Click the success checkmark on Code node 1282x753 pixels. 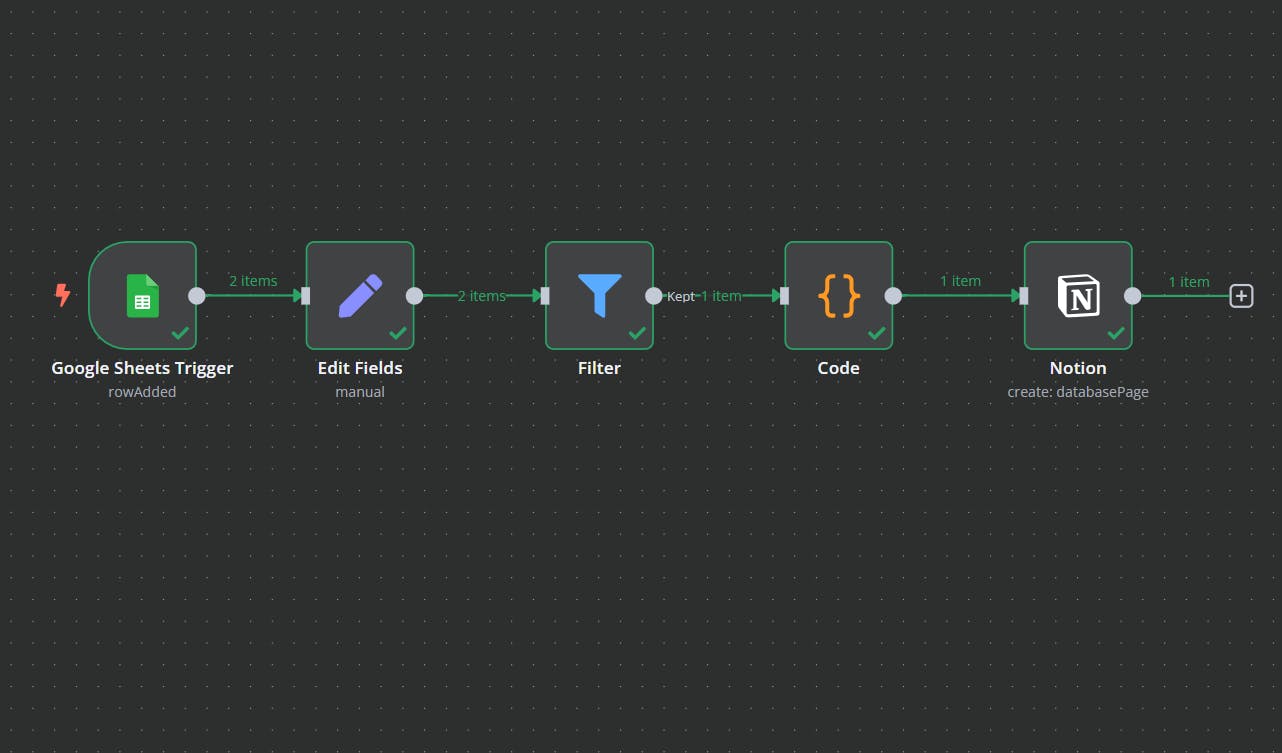coord(877,332)
